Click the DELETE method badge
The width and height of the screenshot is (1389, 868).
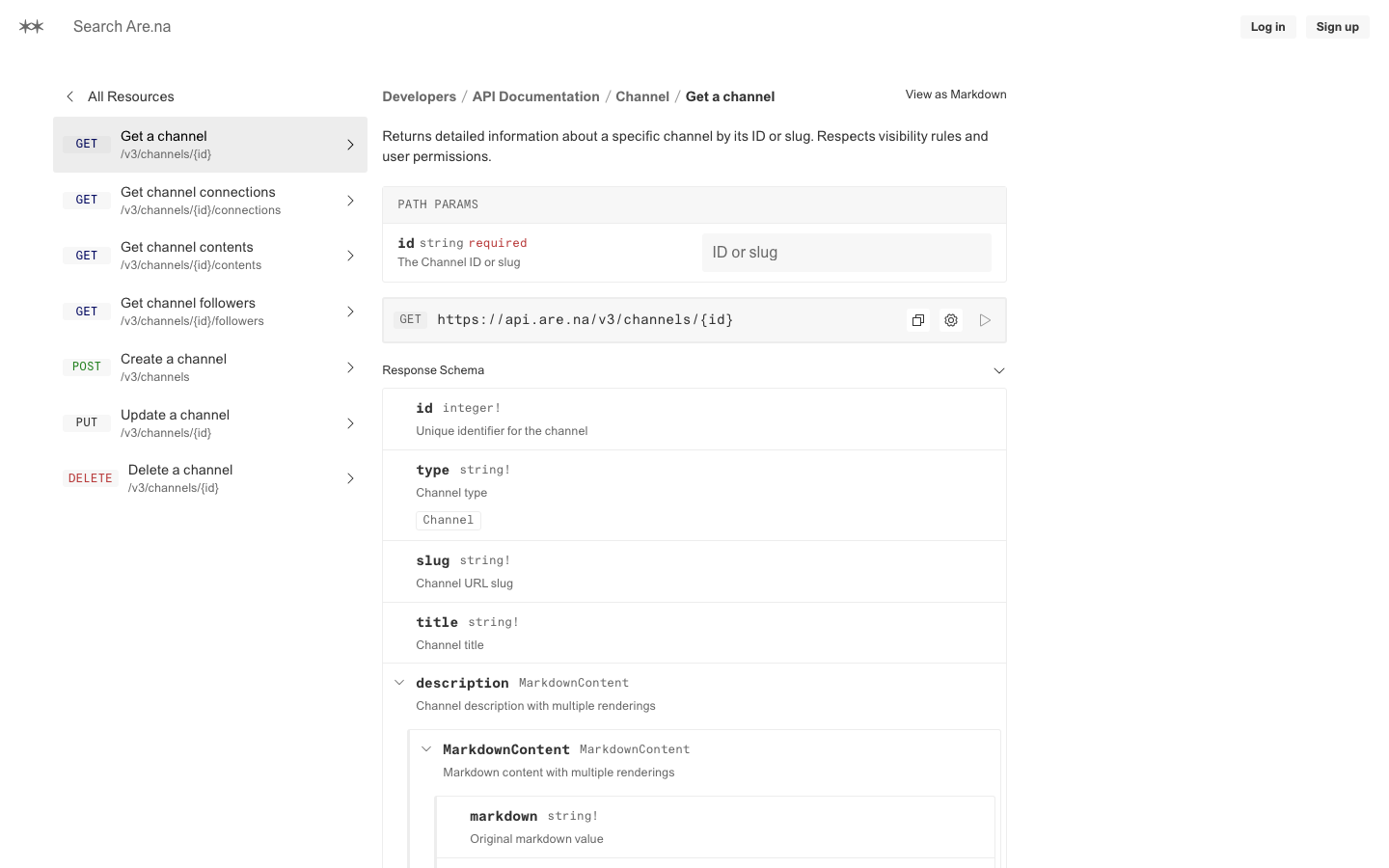(91, 478)
